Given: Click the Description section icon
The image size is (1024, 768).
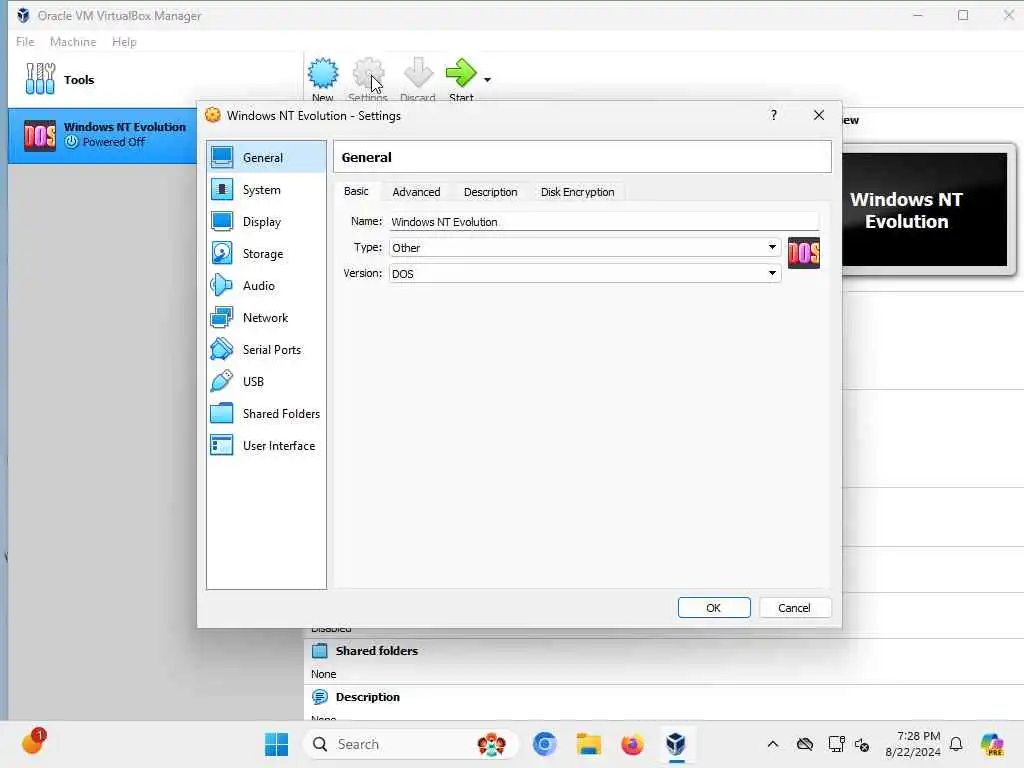Looking at the screenshot, I should (319, 697).
